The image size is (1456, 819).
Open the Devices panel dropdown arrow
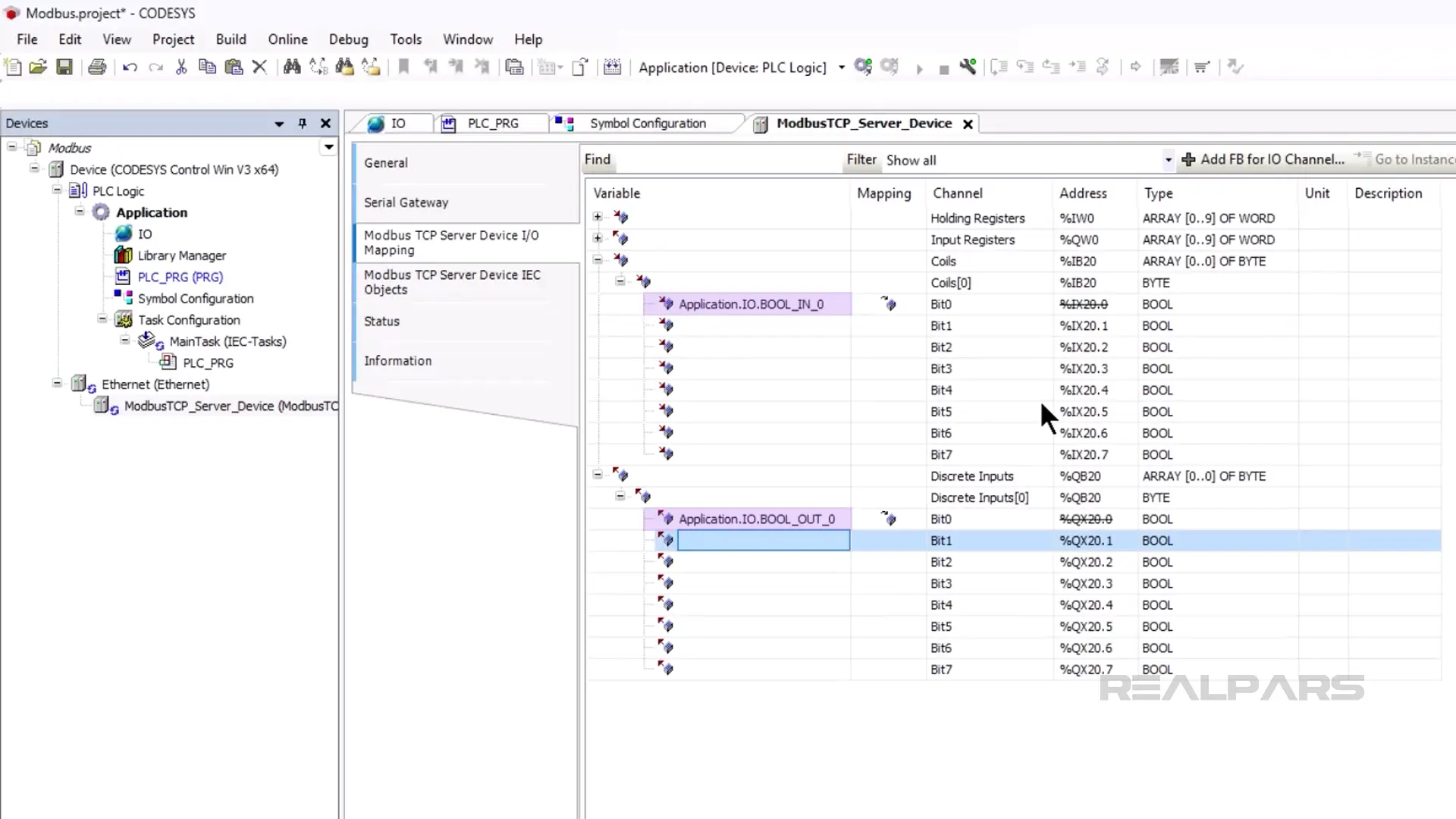pyautogui.click(x=279, y=124)
